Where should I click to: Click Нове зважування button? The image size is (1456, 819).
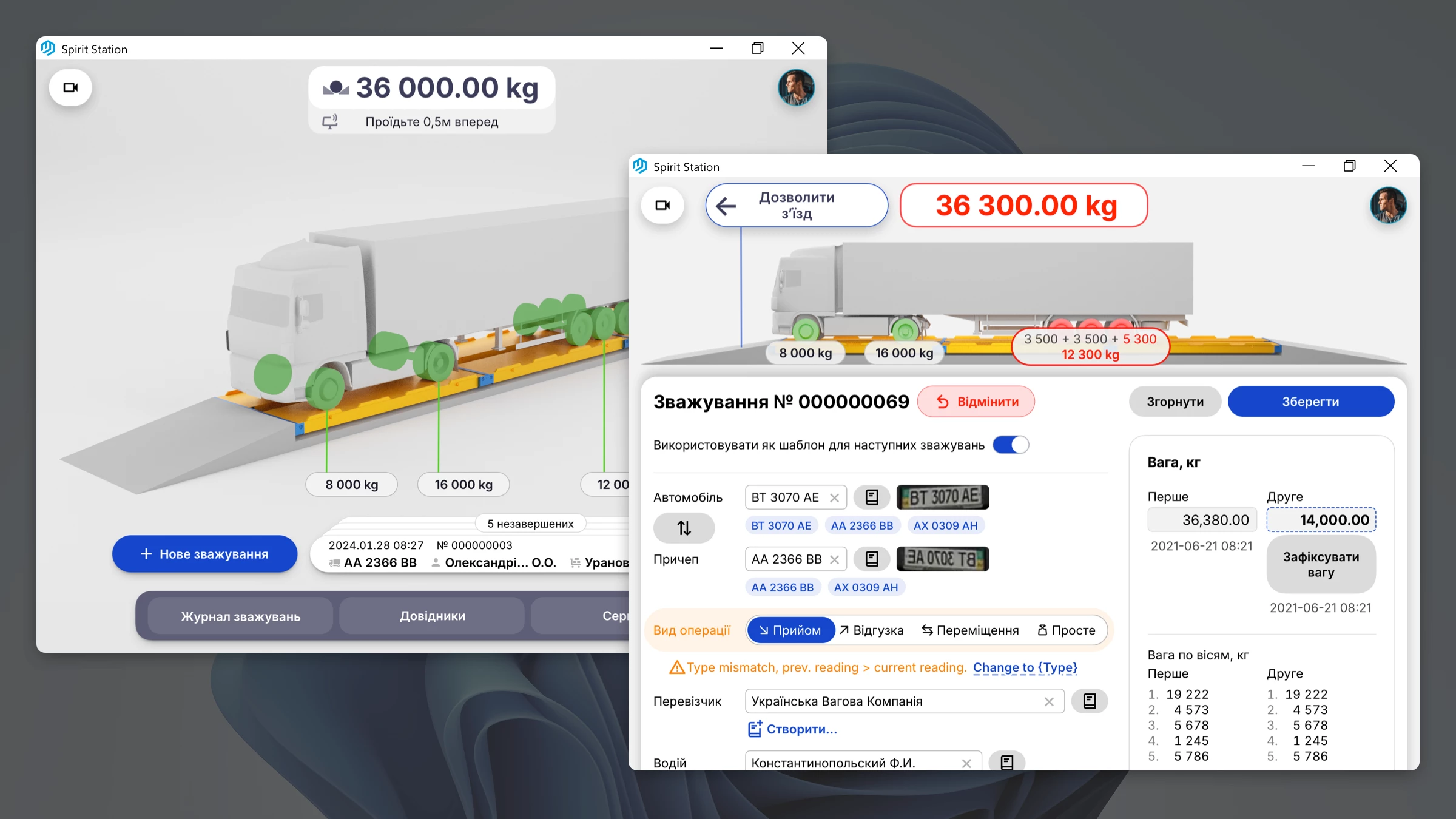[204, 554]
